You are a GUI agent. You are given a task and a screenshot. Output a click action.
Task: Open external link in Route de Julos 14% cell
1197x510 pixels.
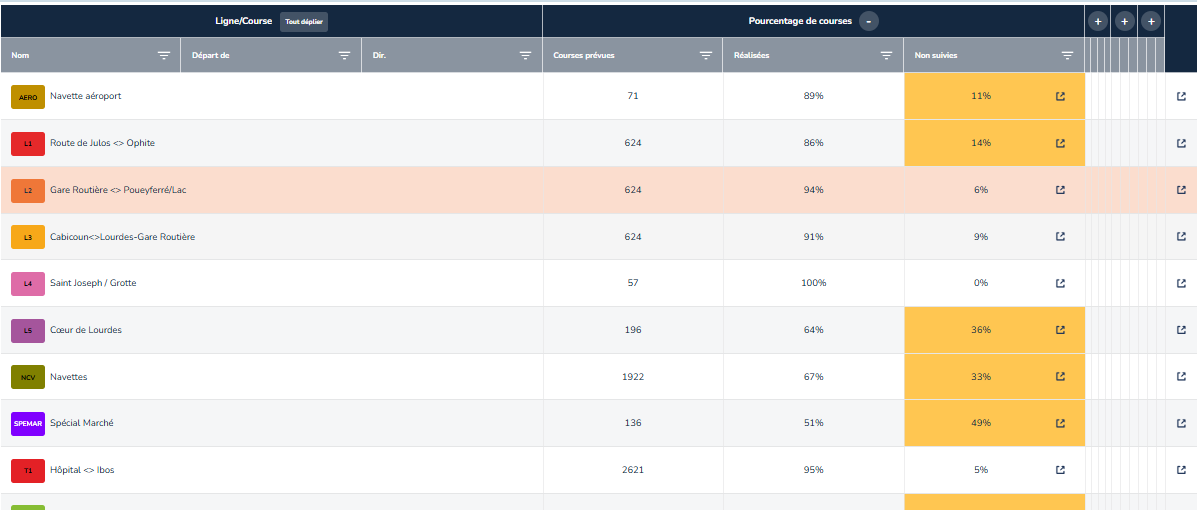(1060, 143)
